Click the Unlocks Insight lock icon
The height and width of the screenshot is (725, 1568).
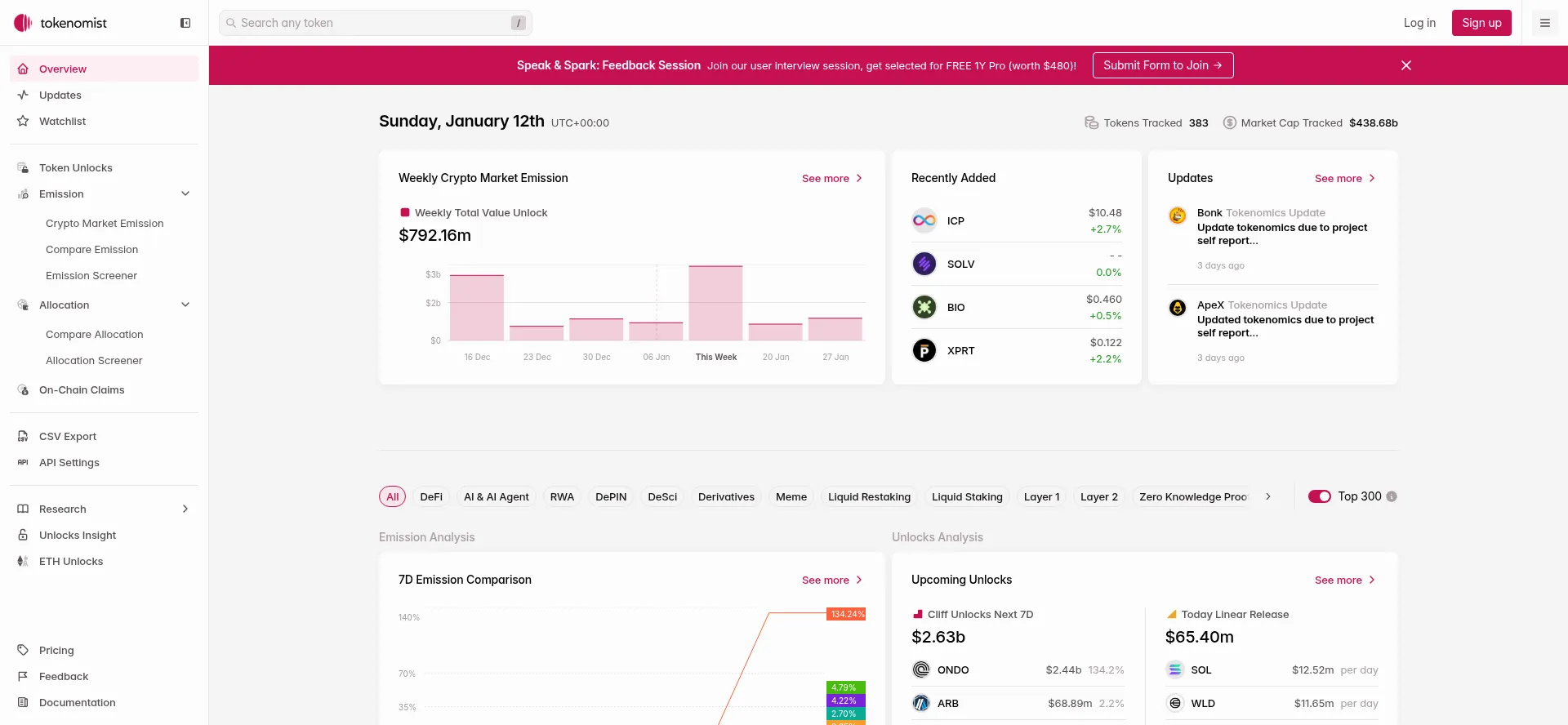coord(23,535)
